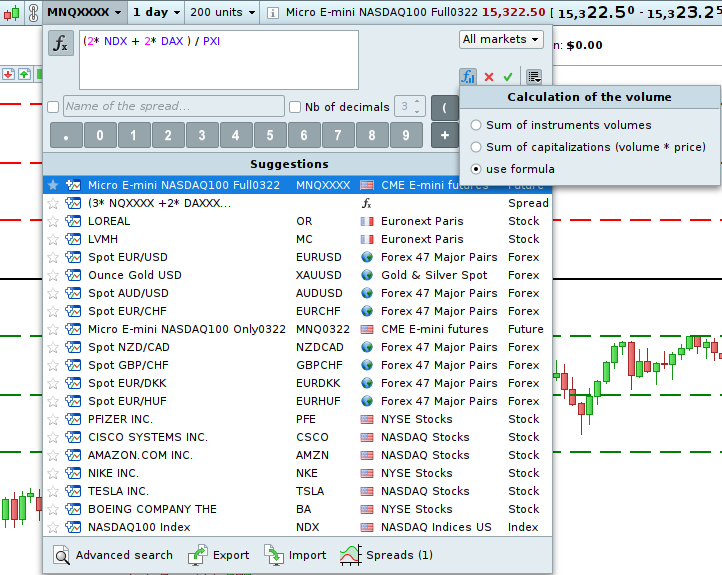Open the list options icon next to checkmark
Image resolution: width=722 pixels, height=575 pixels.
click(534, 76)
